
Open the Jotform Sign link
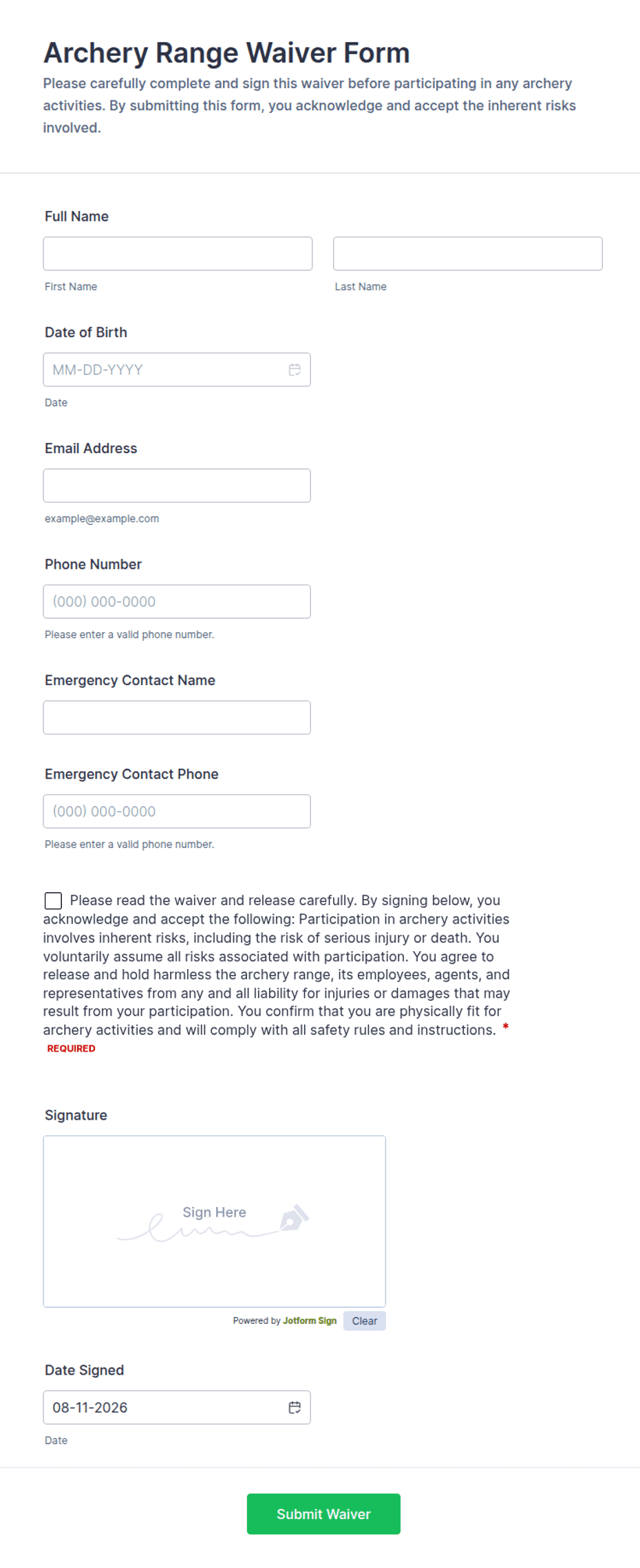(310, 1321)
